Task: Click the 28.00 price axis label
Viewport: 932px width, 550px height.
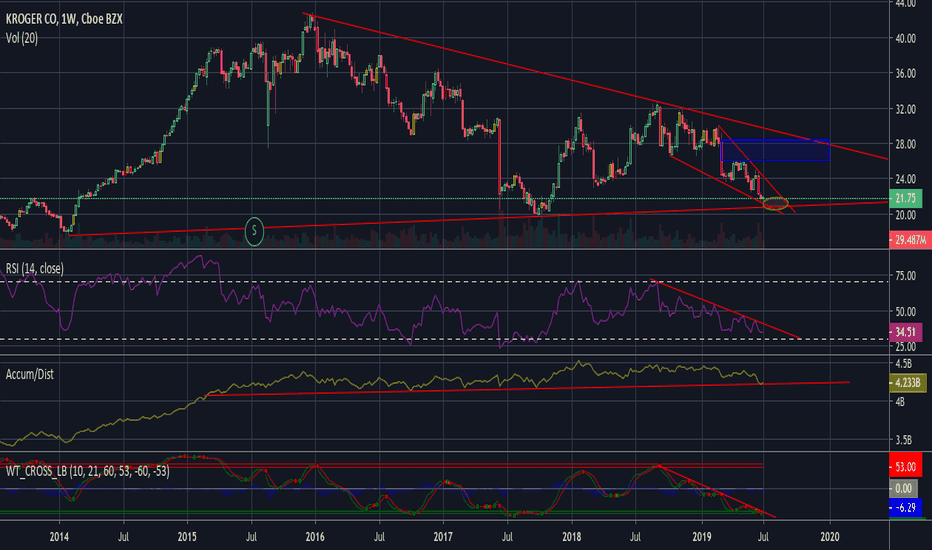Action: pyautogui.click(x=906, y=144)
